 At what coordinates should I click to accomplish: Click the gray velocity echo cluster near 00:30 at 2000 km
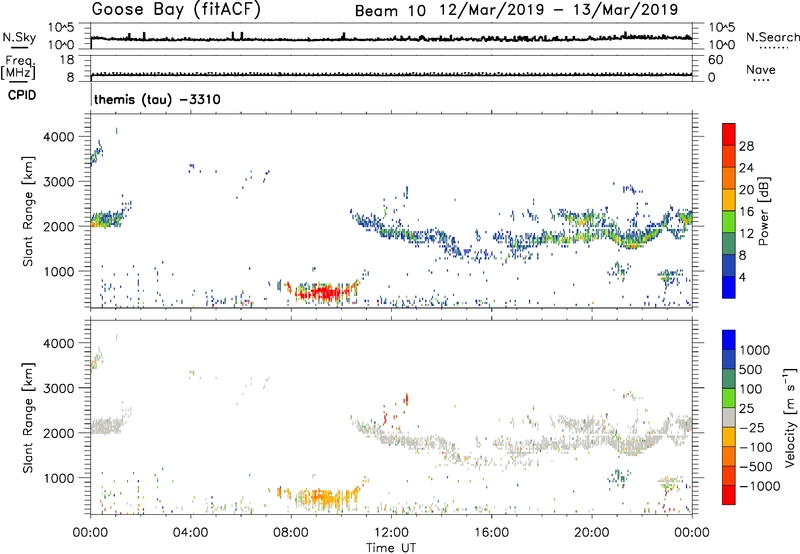(x=106, y=425)
